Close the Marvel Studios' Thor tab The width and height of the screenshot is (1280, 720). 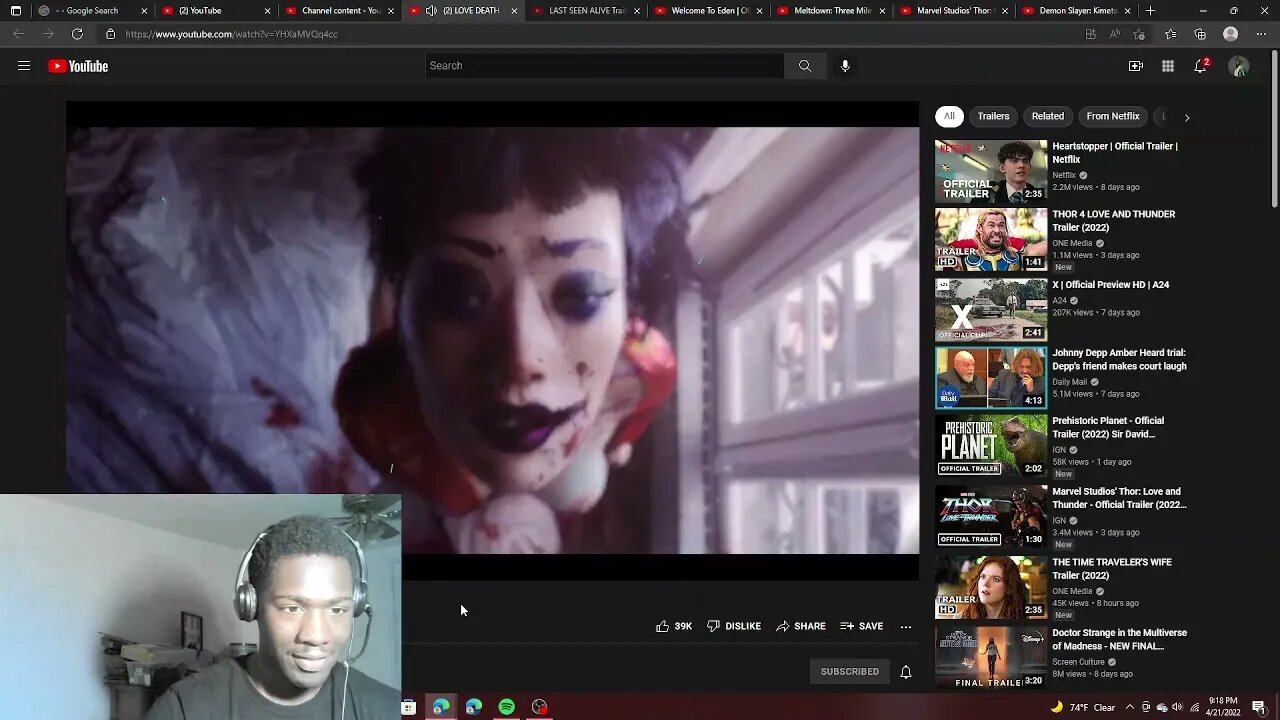[1005, 11]
